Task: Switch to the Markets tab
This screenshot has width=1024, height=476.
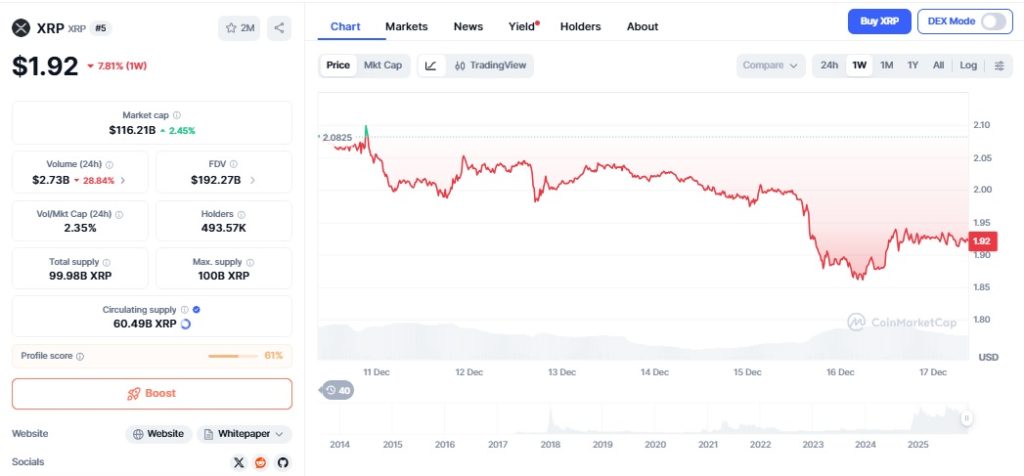Action: pos(406,27)
